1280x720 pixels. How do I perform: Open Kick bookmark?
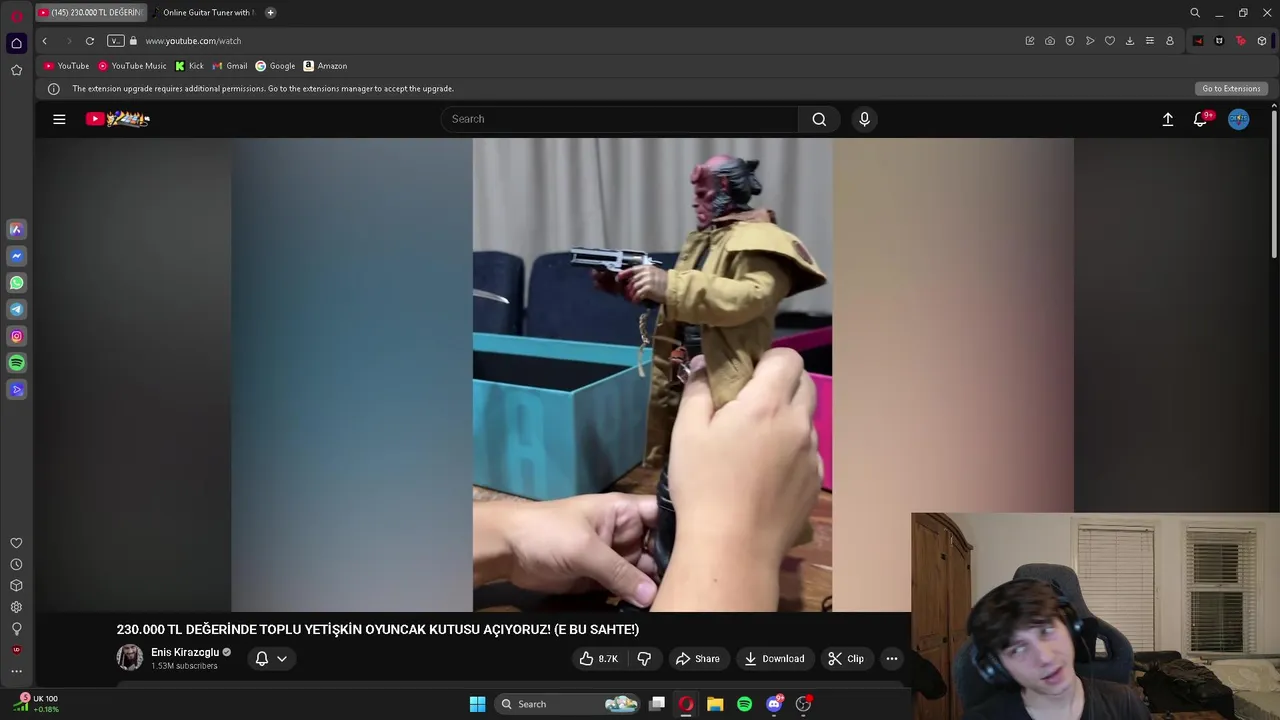coord(189,66)
